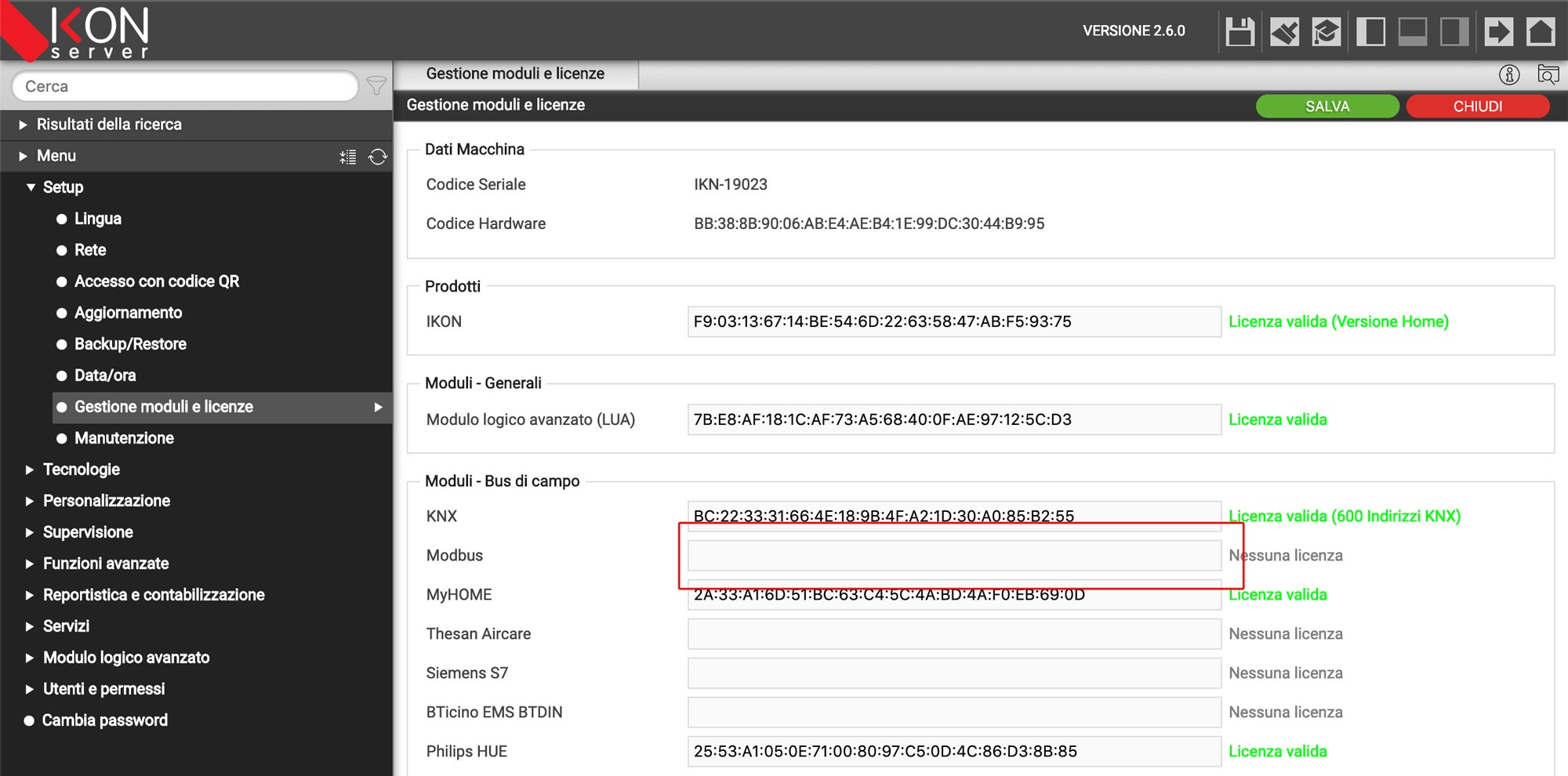Screen dimensions: 1568x776
Task: Click the KNX license key field
Action: click(x=954, y=516)
